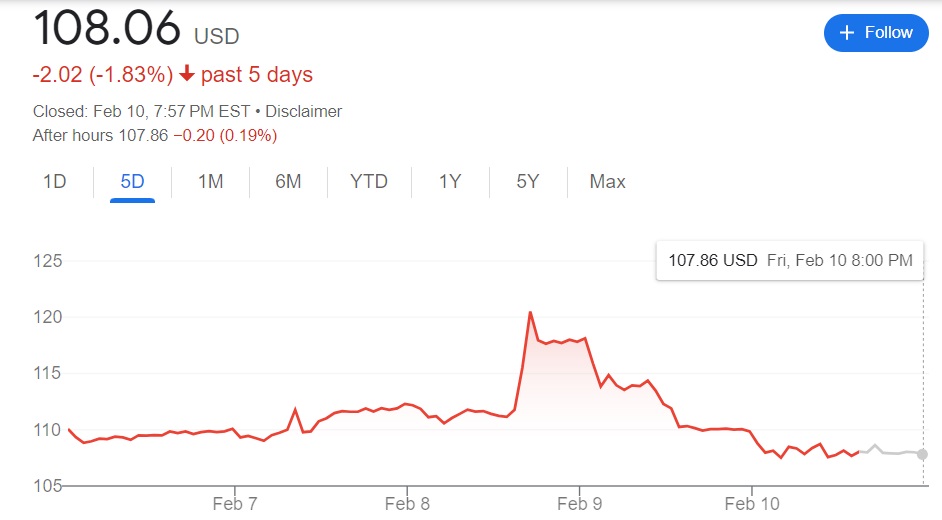Click the Feb 9 date label on the axis
Viewport: 942px width, 520px height.
point(579,503)
